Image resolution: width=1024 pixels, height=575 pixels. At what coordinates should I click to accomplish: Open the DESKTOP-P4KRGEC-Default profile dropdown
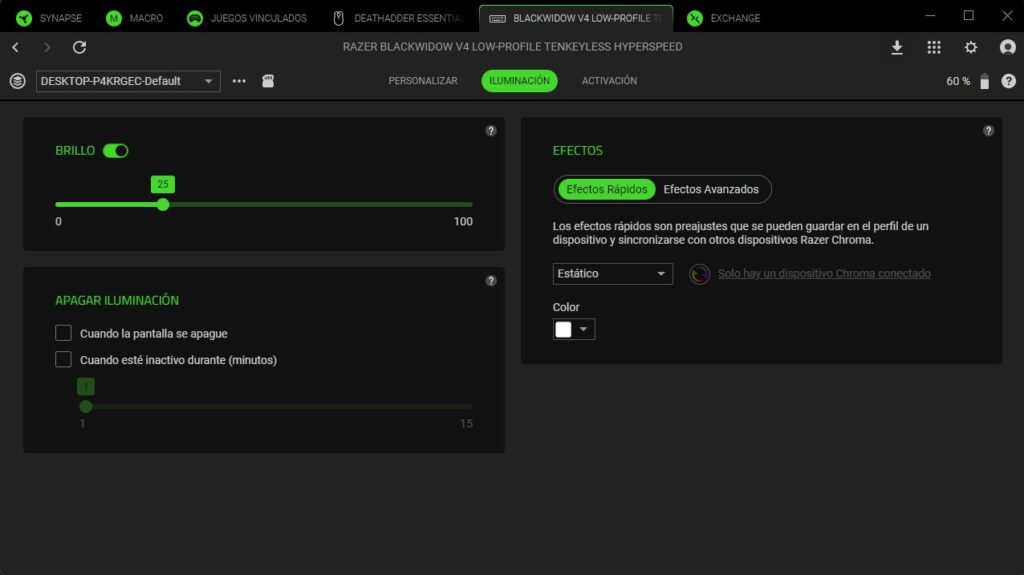[127, 81]
